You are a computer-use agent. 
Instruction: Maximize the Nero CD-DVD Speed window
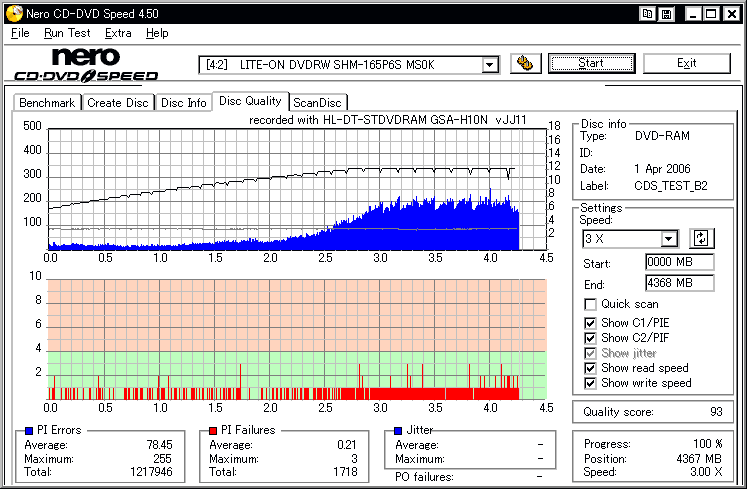click(711, 14)
